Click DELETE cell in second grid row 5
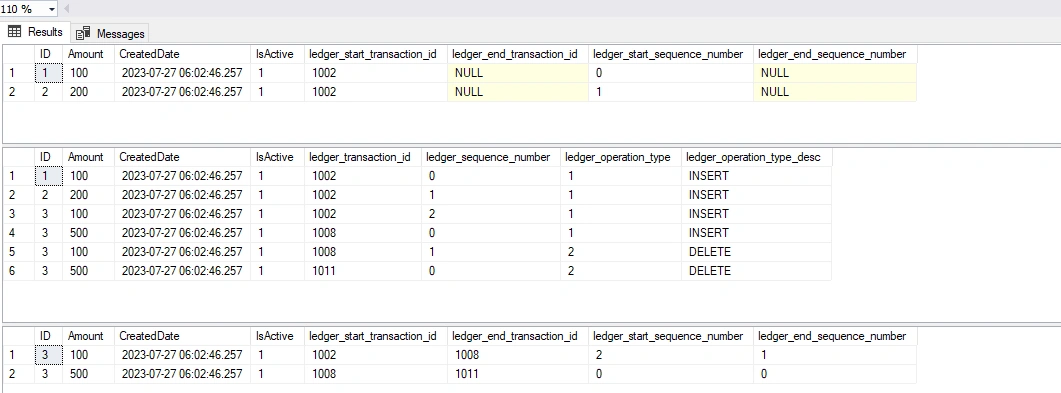 [x=757, y=252]
